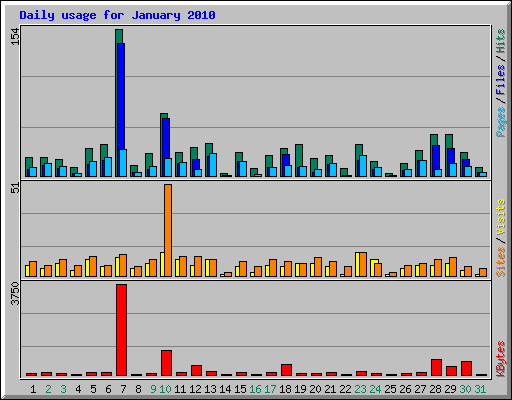Click the light blue Pages bar for day 7
This screenshot has height=400, width=512.
[x=123, y=163]
